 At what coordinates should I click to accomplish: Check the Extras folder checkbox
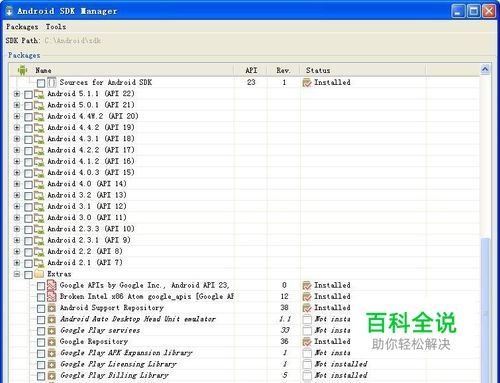(28, 275)
